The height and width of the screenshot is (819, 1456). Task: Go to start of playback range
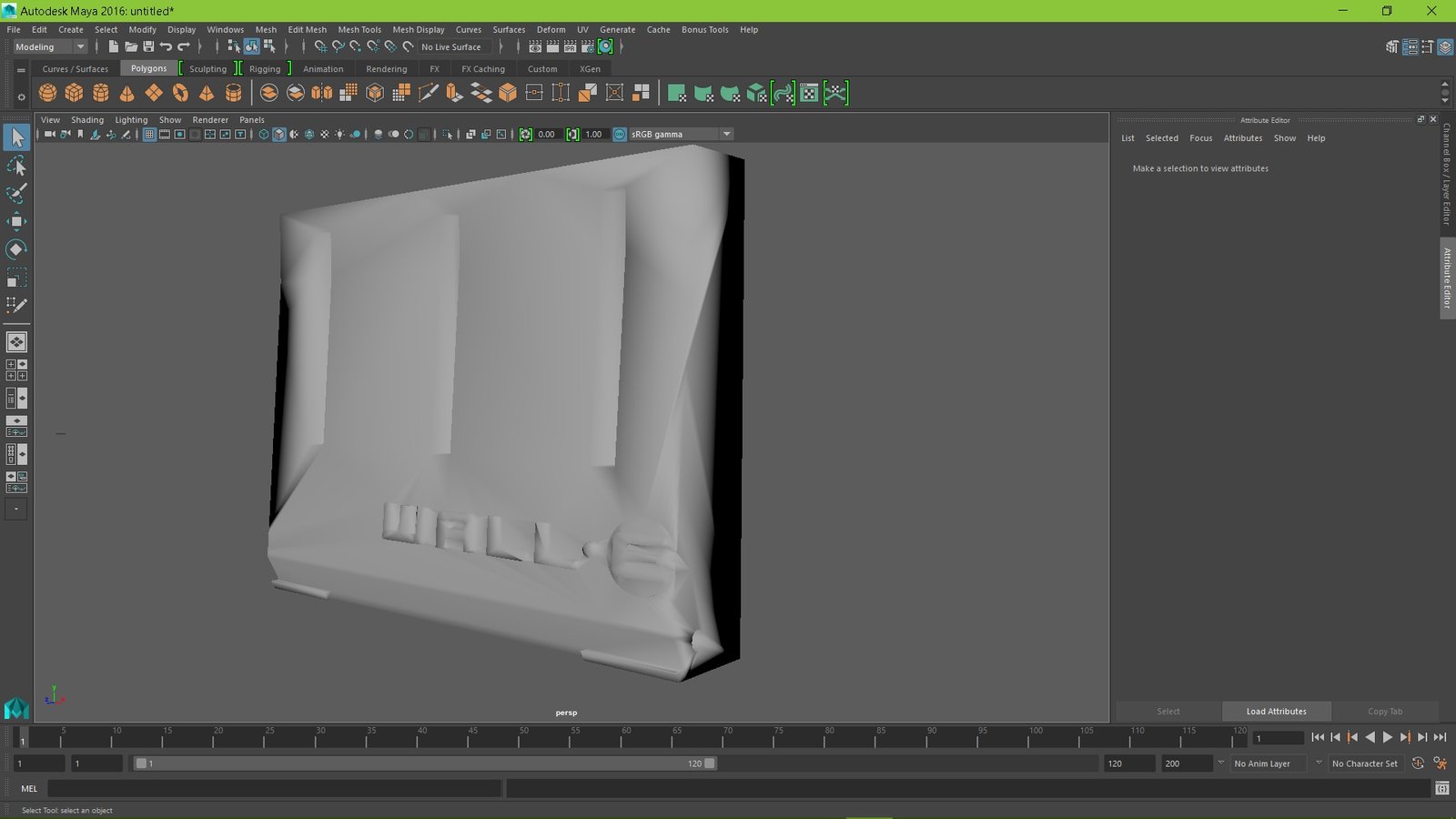(x=1318, y=737)
